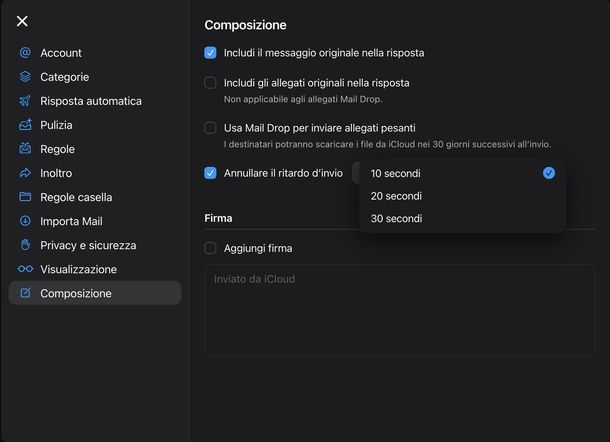Close the settings panel with the X
The width and height of the screenshot is (610, 442).
click(x=22, y=21)
